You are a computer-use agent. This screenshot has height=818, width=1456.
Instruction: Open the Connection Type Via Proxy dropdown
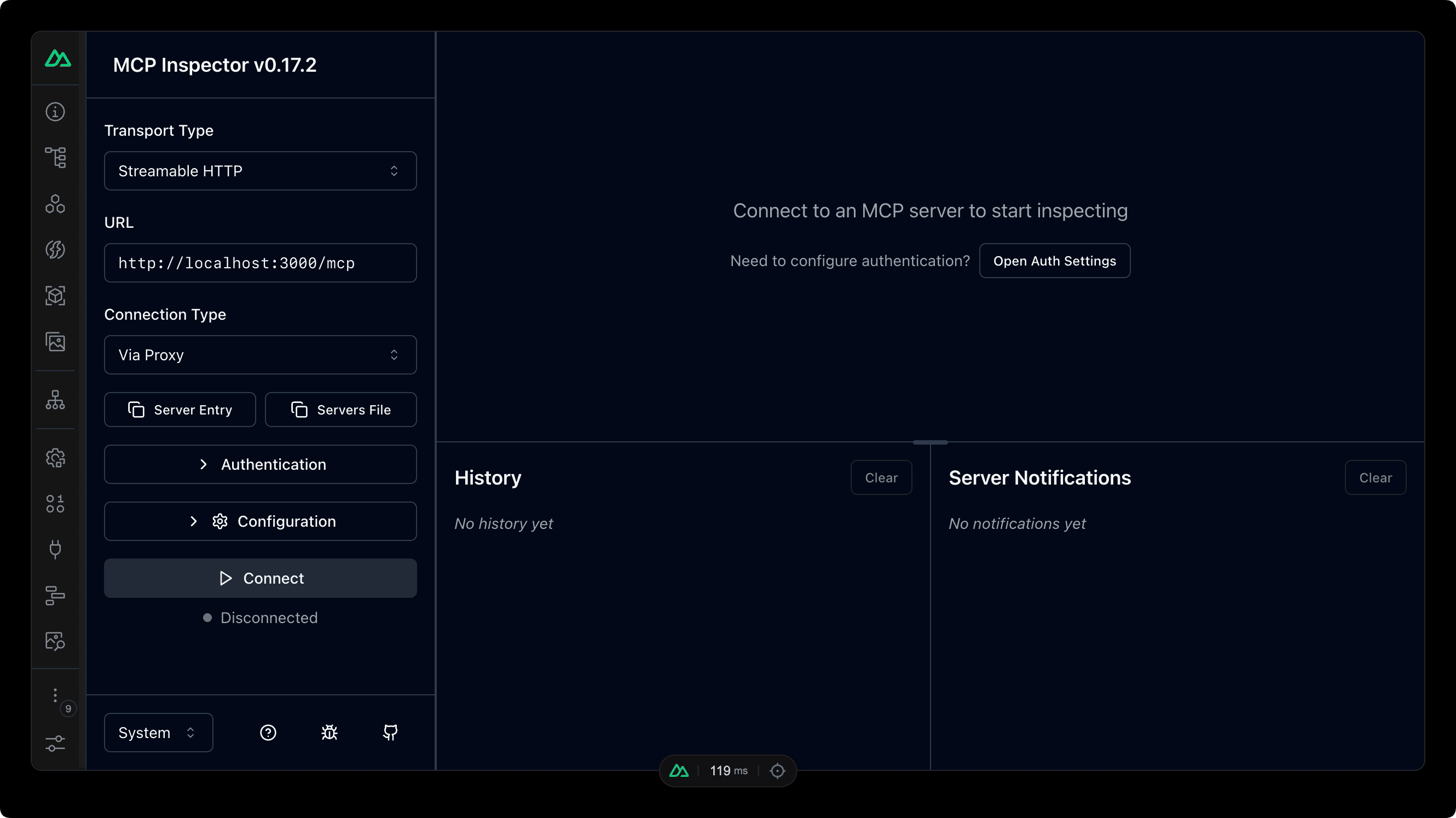(x=260, y=355)
